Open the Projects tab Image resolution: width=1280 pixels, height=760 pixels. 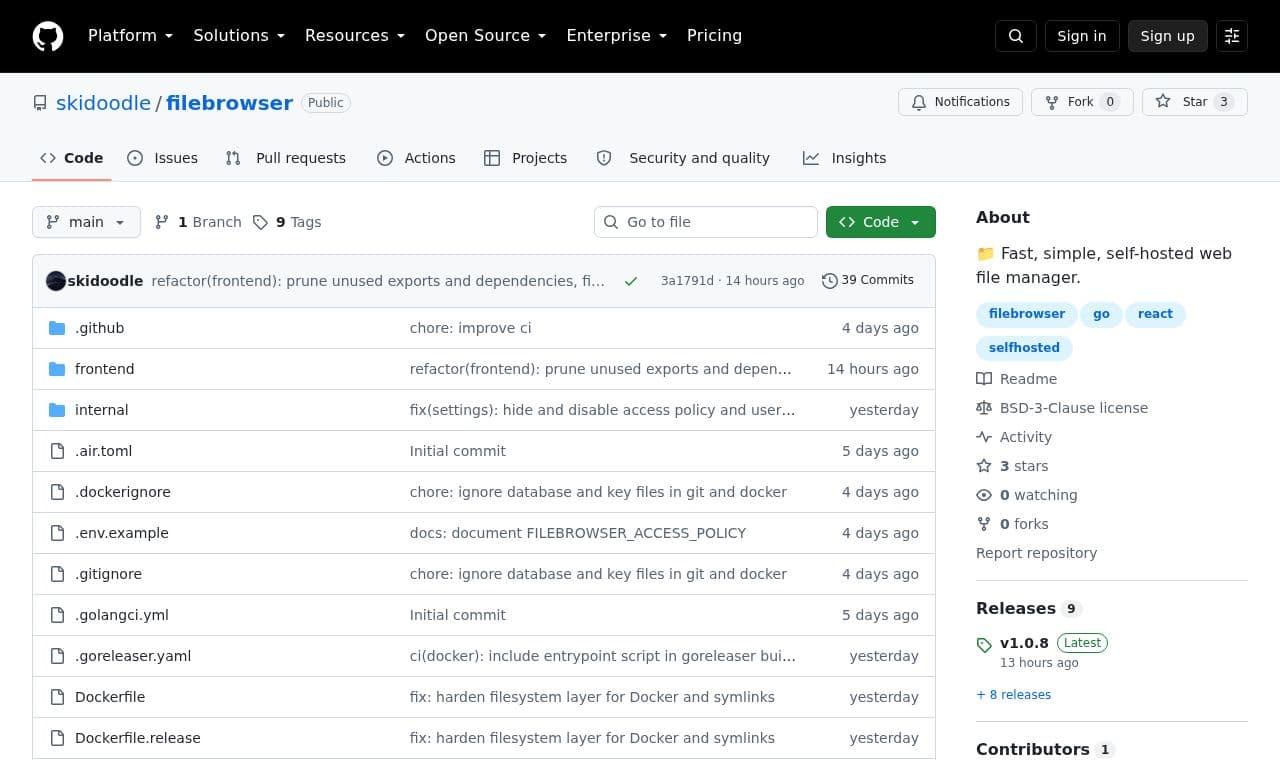tap(525, 158)
